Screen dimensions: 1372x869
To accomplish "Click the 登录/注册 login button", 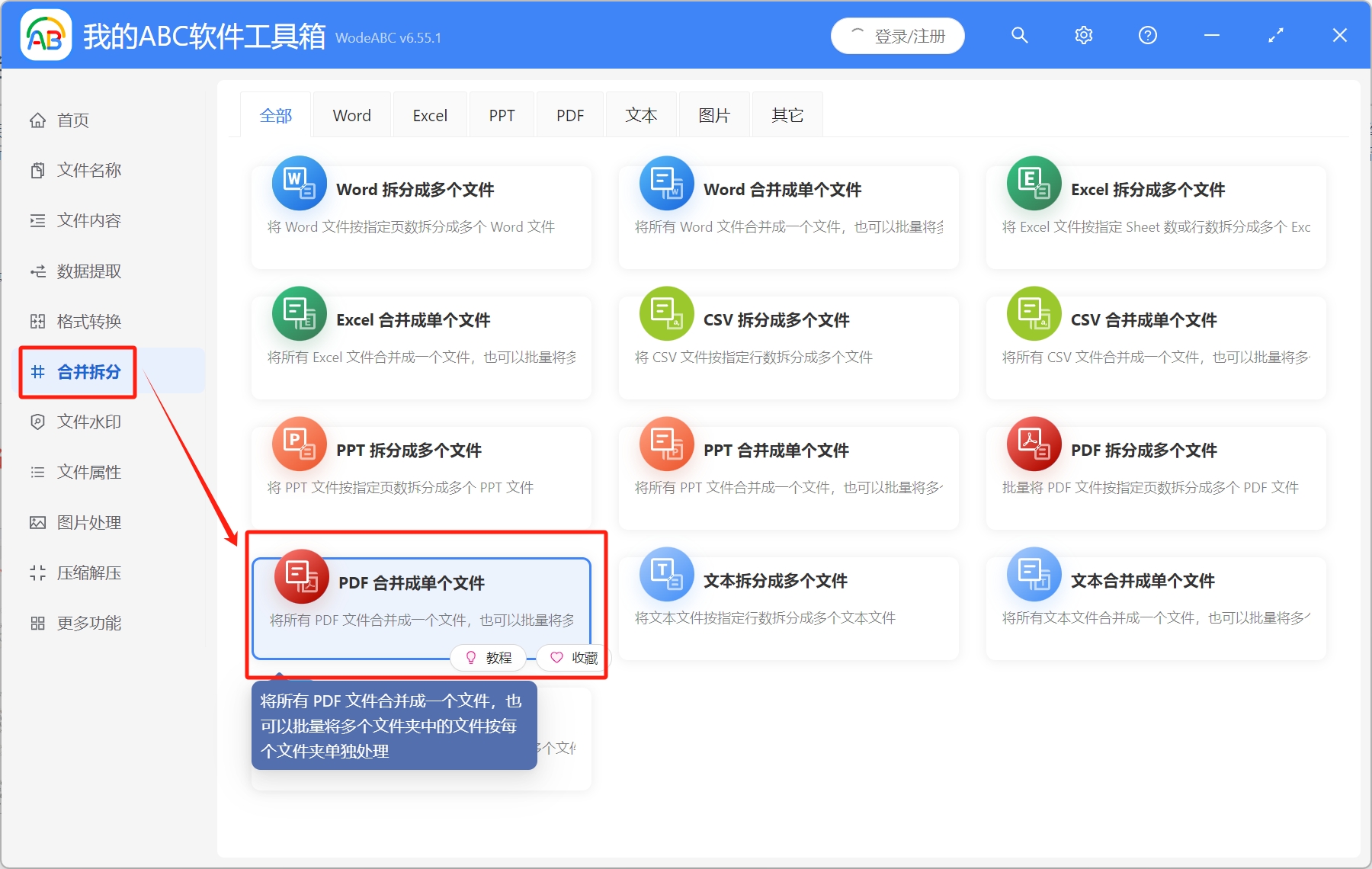I will point(897,35).
